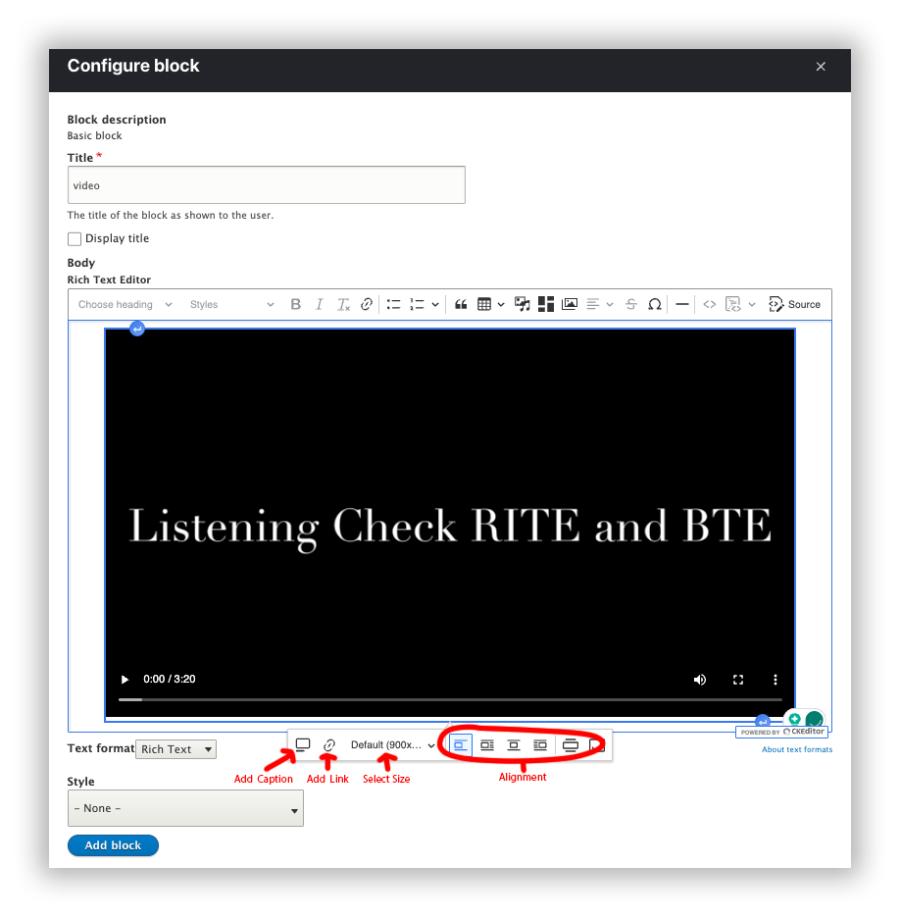This screenshot has height=917, width=900.
Task: Toggle the Display title checkbox
Action: click(74, 239)
